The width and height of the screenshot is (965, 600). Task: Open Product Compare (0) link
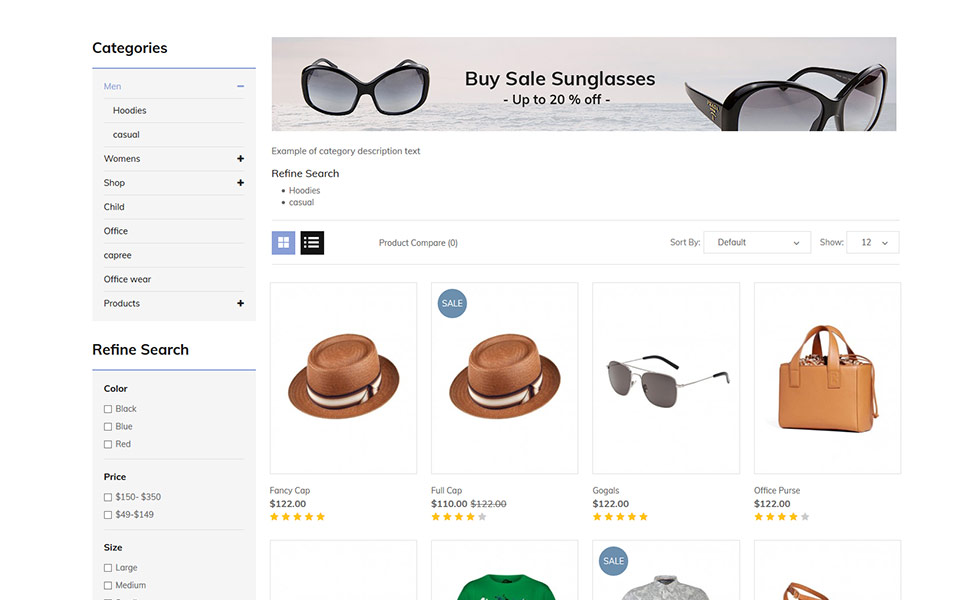(x=418, y=242)
